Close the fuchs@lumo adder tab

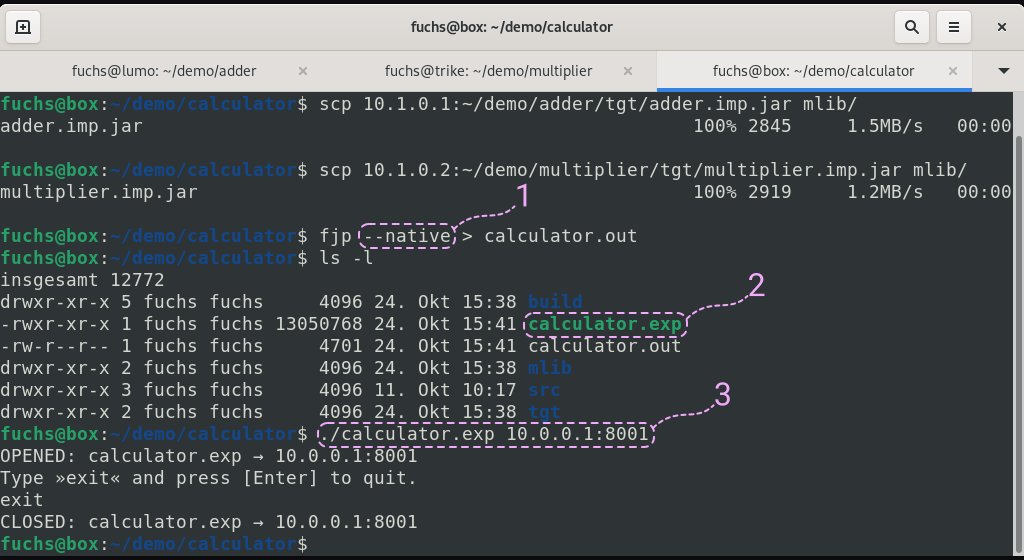(302, 70)
